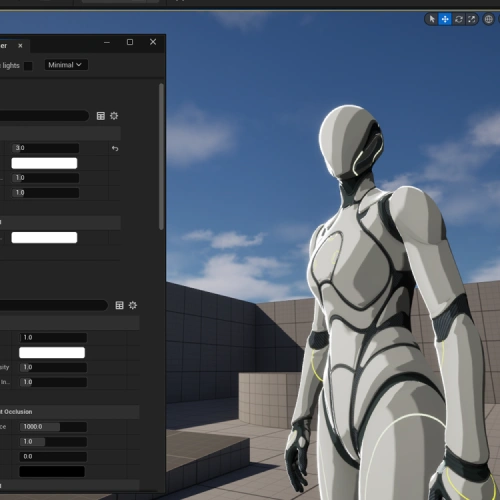
Task: Toggle the world coordinate globe icon
Action: click(489, 19)
